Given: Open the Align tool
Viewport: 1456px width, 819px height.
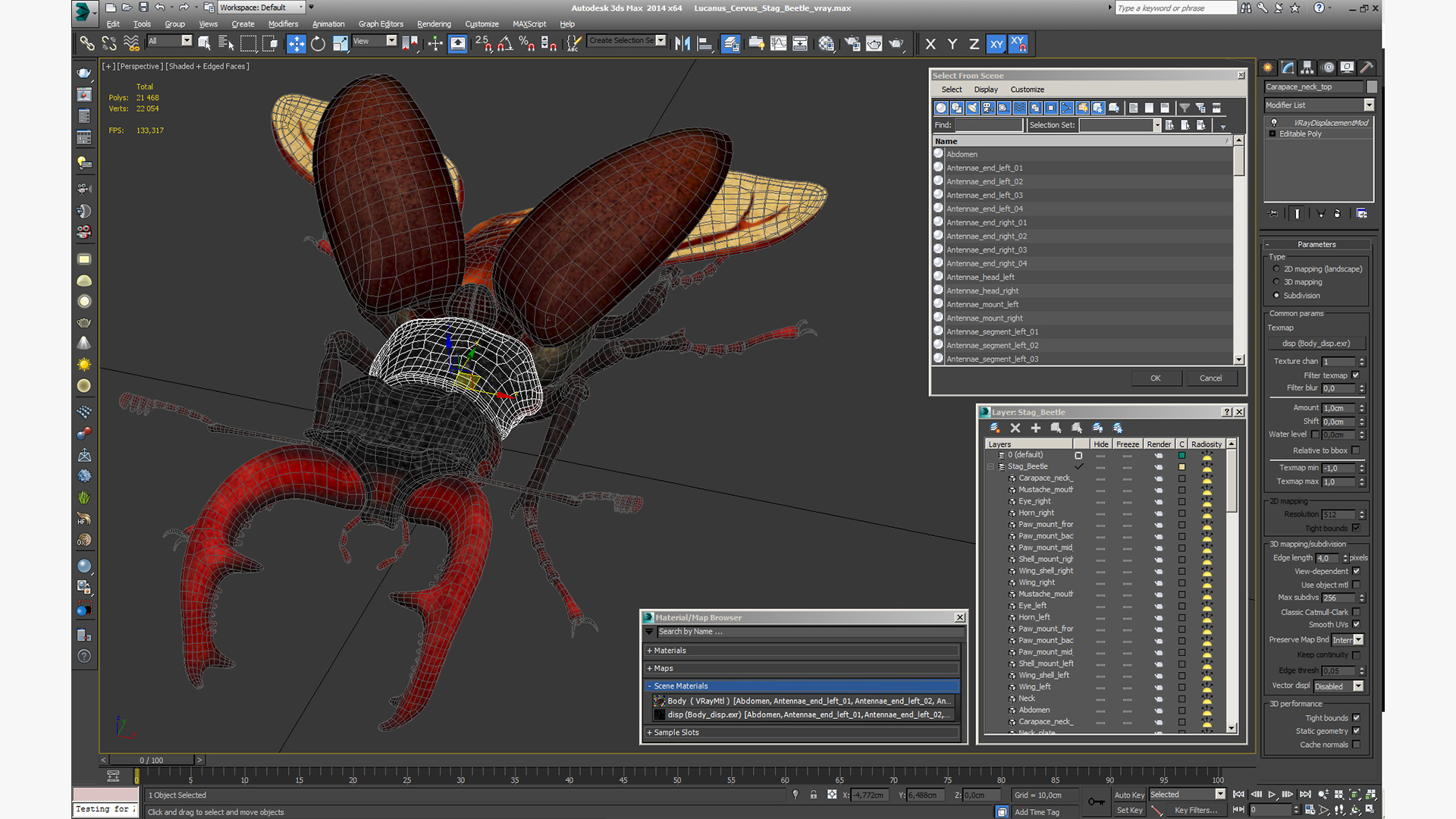Looking at the screenshot, I should [704, 44].
